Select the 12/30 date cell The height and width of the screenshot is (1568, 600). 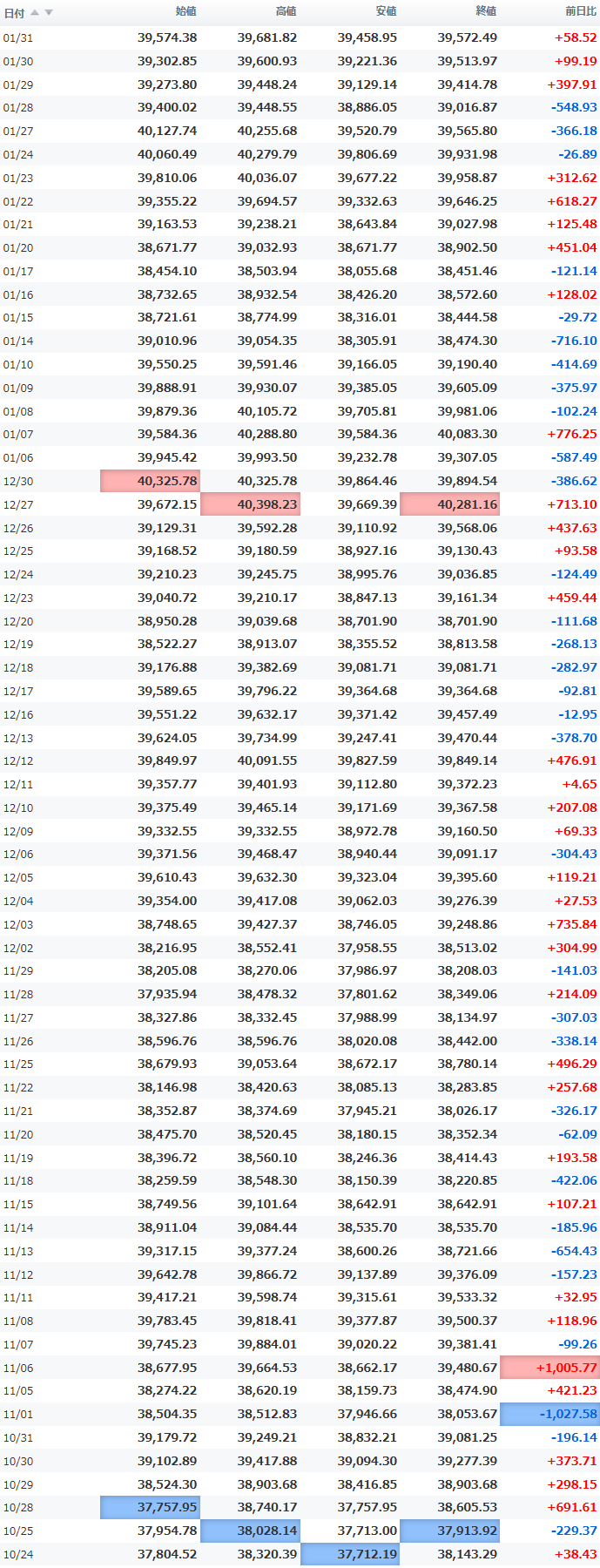(18, 482)
